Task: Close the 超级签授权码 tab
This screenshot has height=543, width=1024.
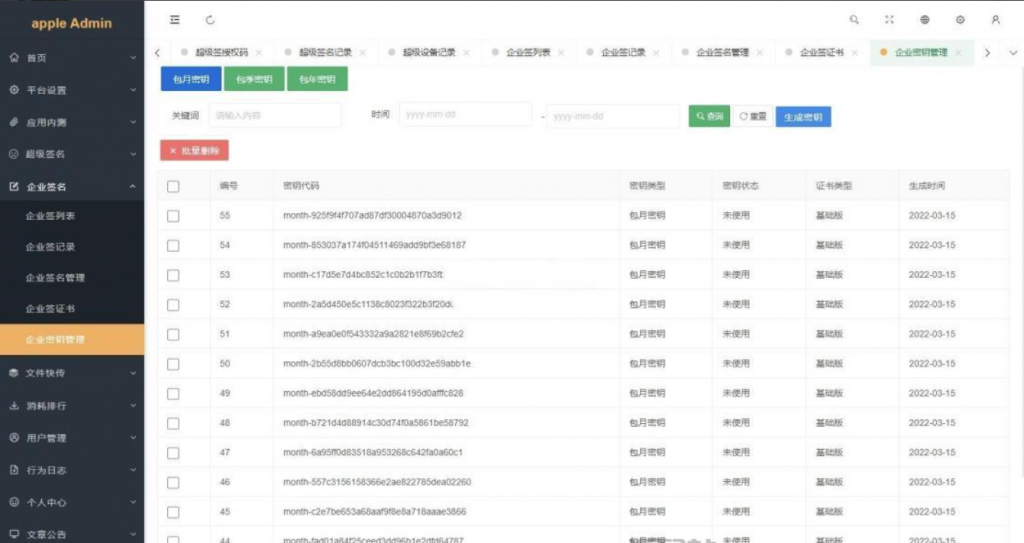Action: pyautogui.click(x=259, y=52)
